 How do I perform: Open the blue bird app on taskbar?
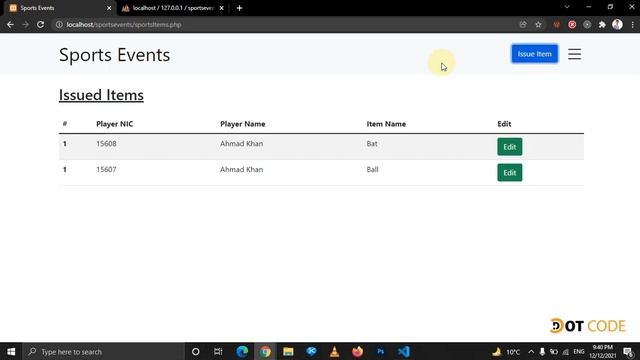tap(311, 351)
